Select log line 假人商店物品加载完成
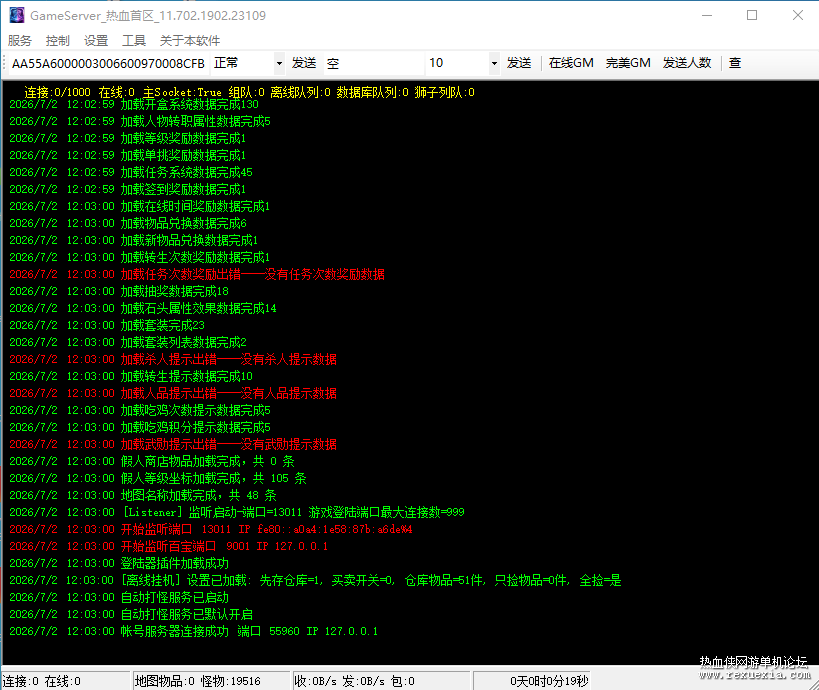819x690 pixels. 152,461
